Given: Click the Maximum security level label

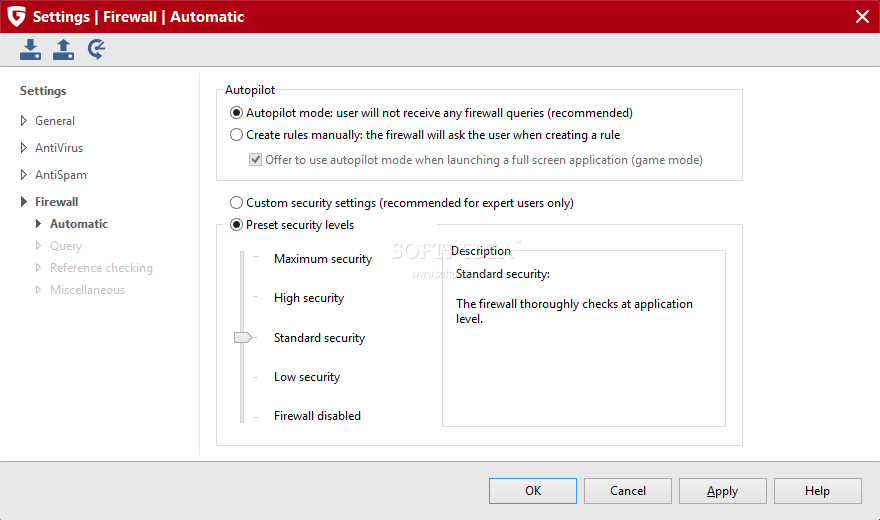Looking at the screenshot, I should click(x=322, y=259).
